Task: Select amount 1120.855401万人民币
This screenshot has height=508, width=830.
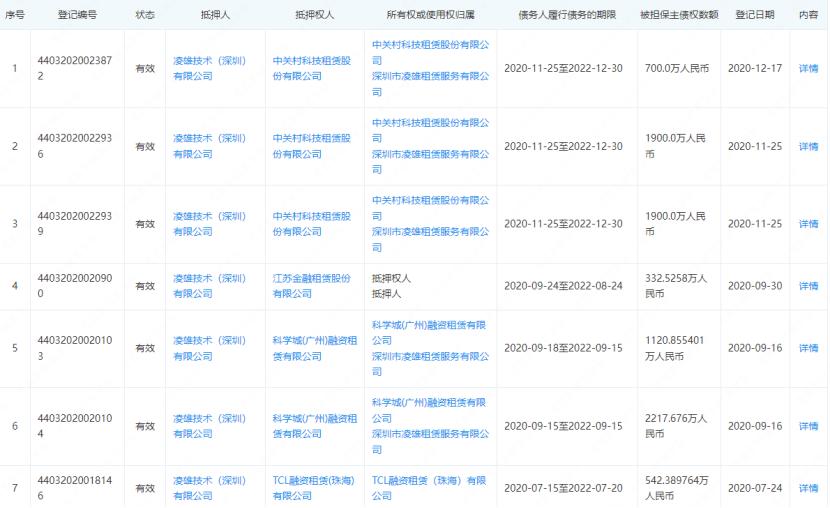Action: [674, 348]
